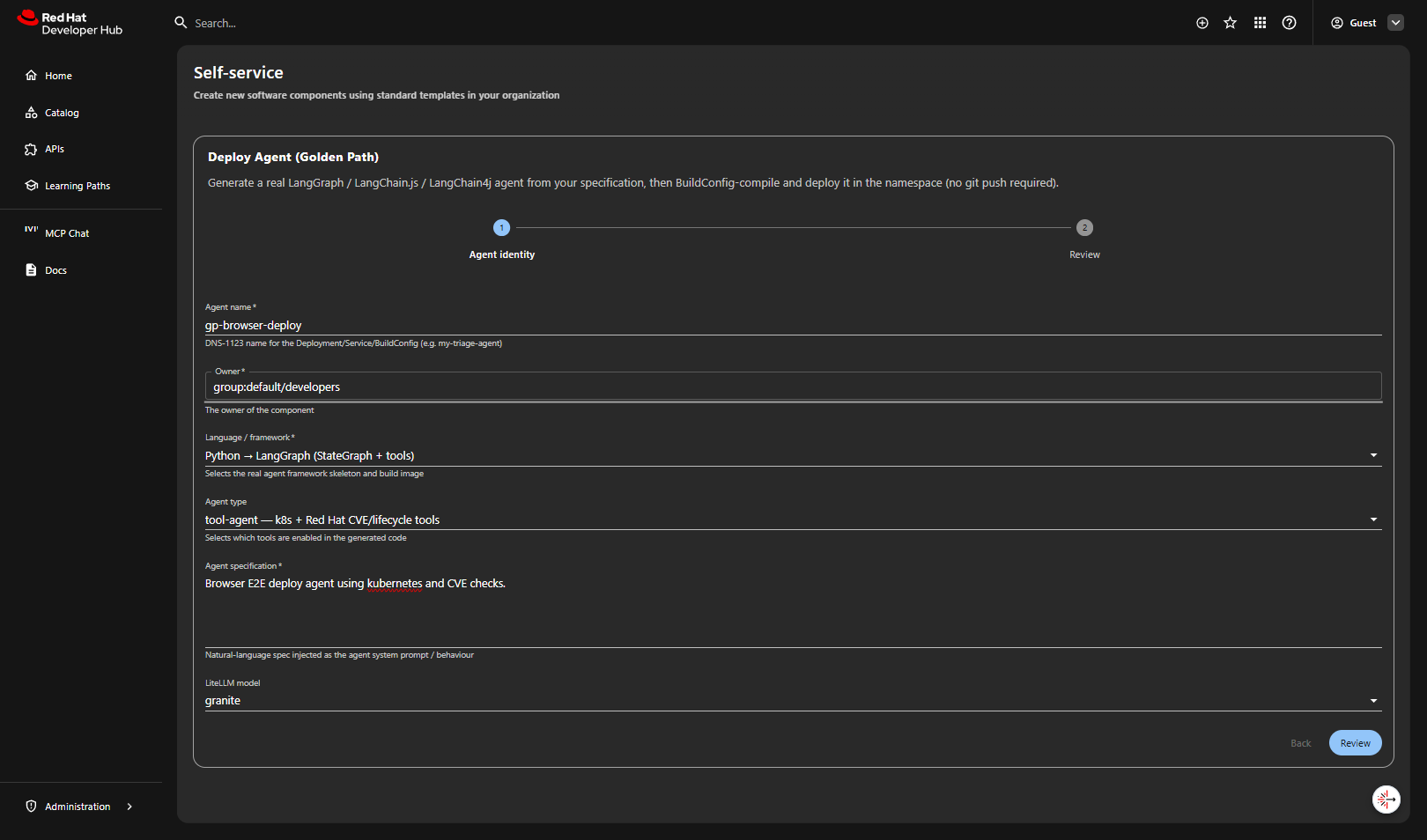Click the search magnifier icon
This screenshot has width=1427, height=840.
pos(181,23)
